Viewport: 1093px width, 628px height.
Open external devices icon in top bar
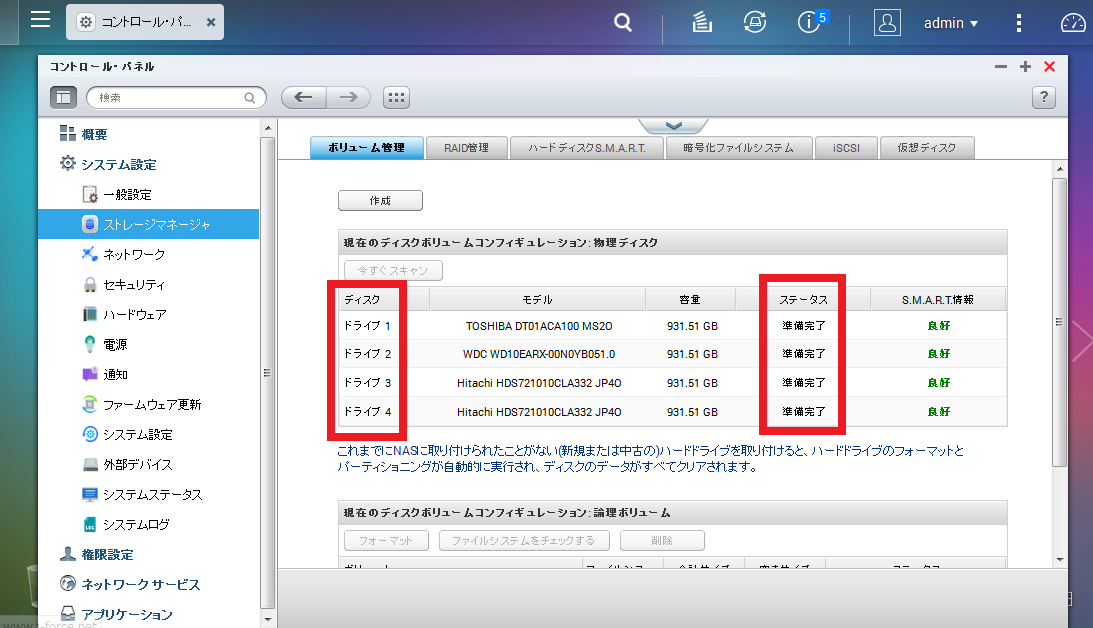click(755, 22)
